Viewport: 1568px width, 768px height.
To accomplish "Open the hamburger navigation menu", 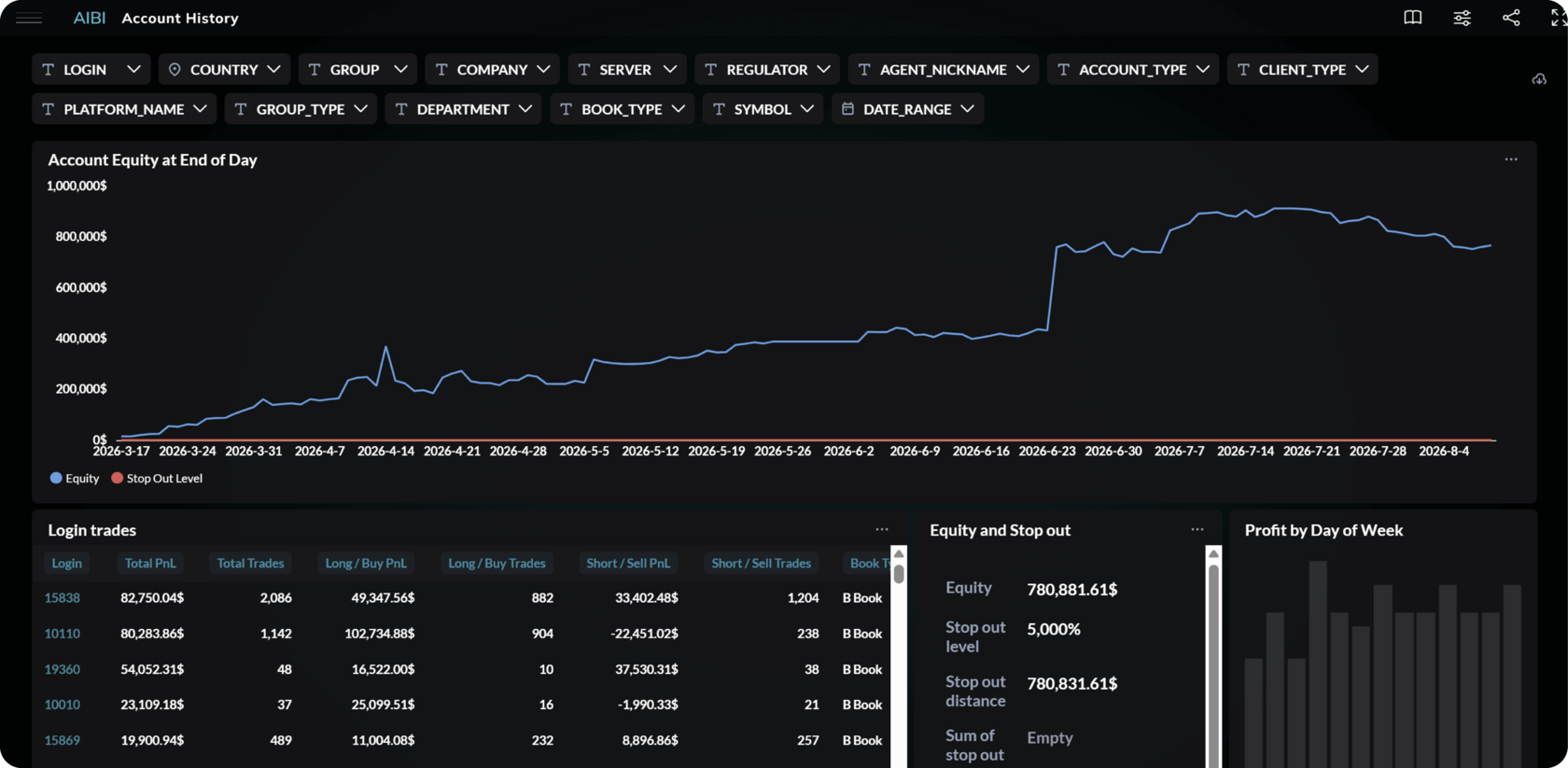I will (29, 18).
